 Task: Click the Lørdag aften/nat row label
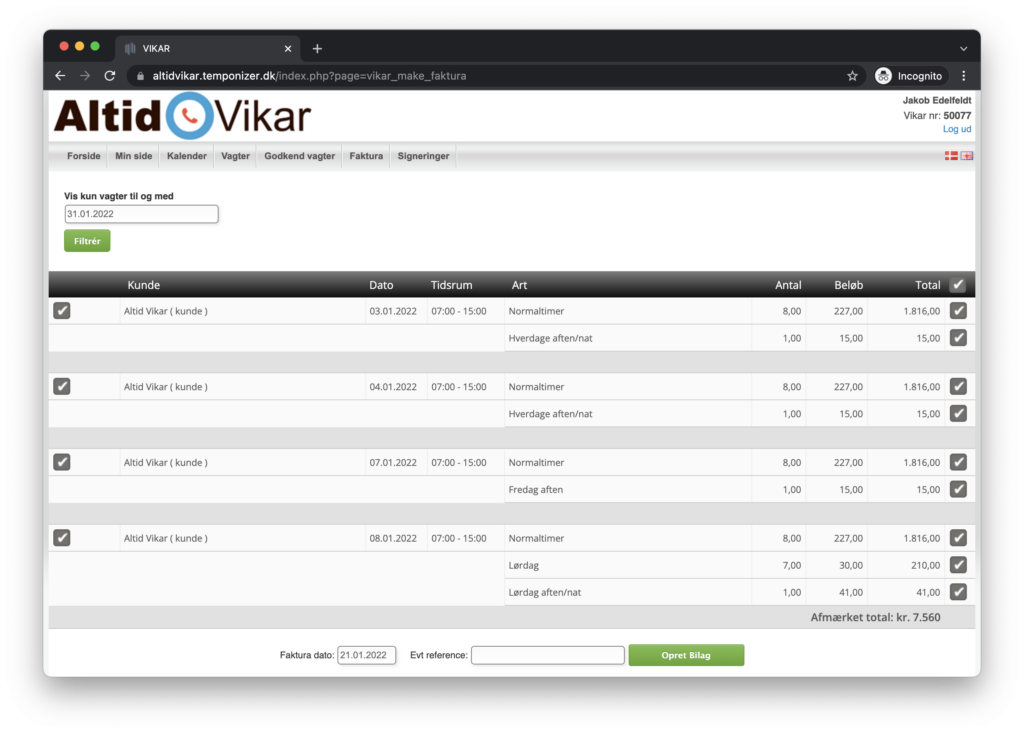click(x=545, y=593)
